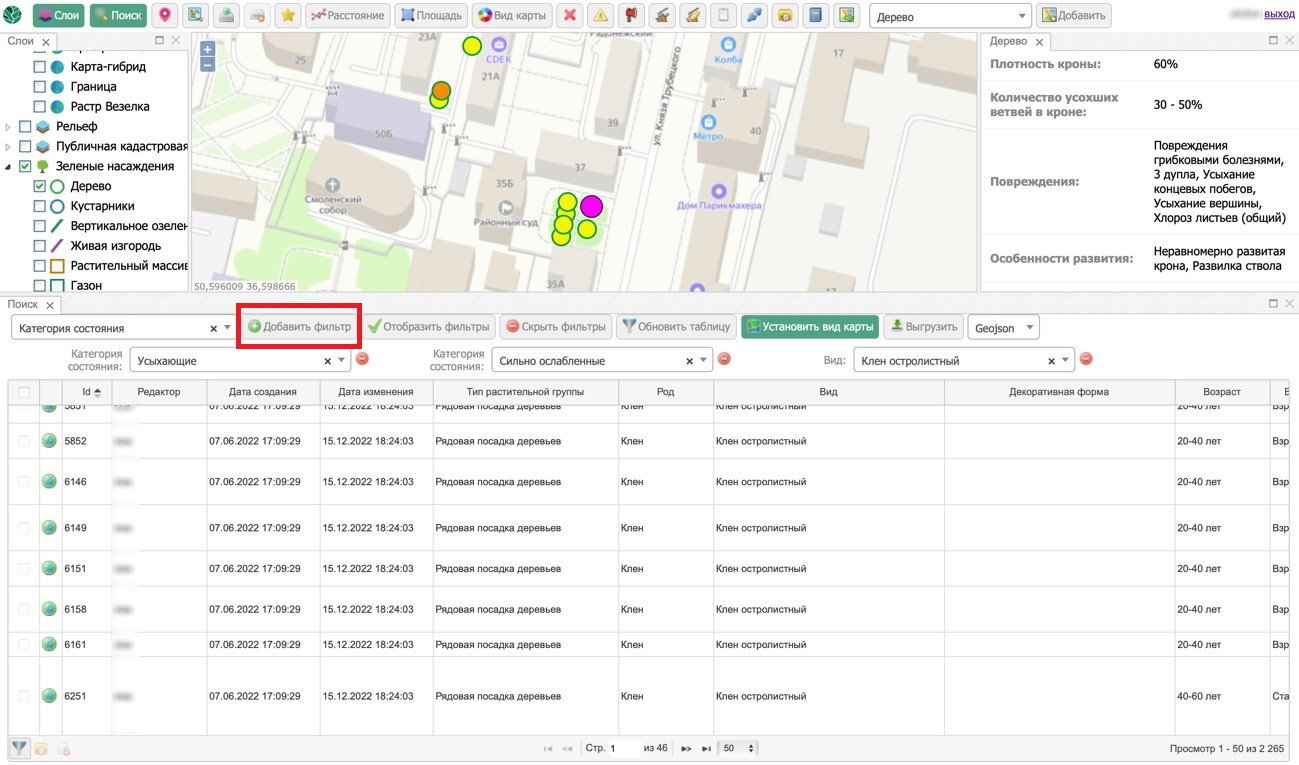1299x765 pixels.
Task: Click the green upload tray toolbar icon
Action: (226, 15)
